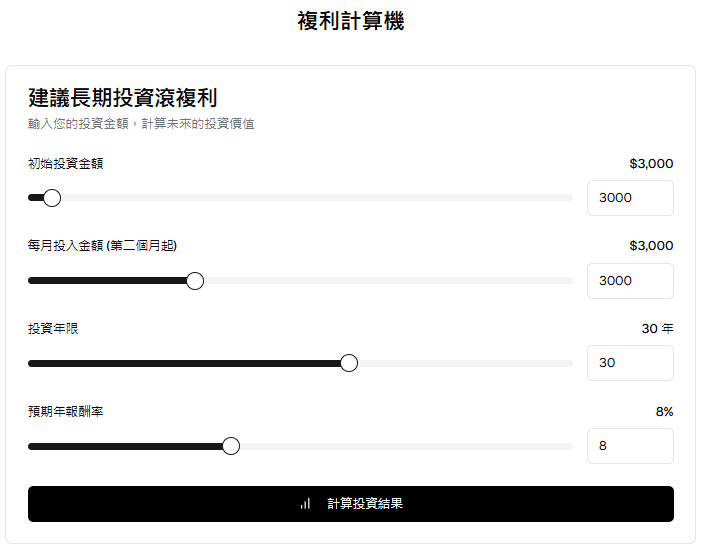Click the 初始投資金額 slider handle
The width and height of the screenshot is (719, 559).
pyautogui.click(x=52, y=198)
